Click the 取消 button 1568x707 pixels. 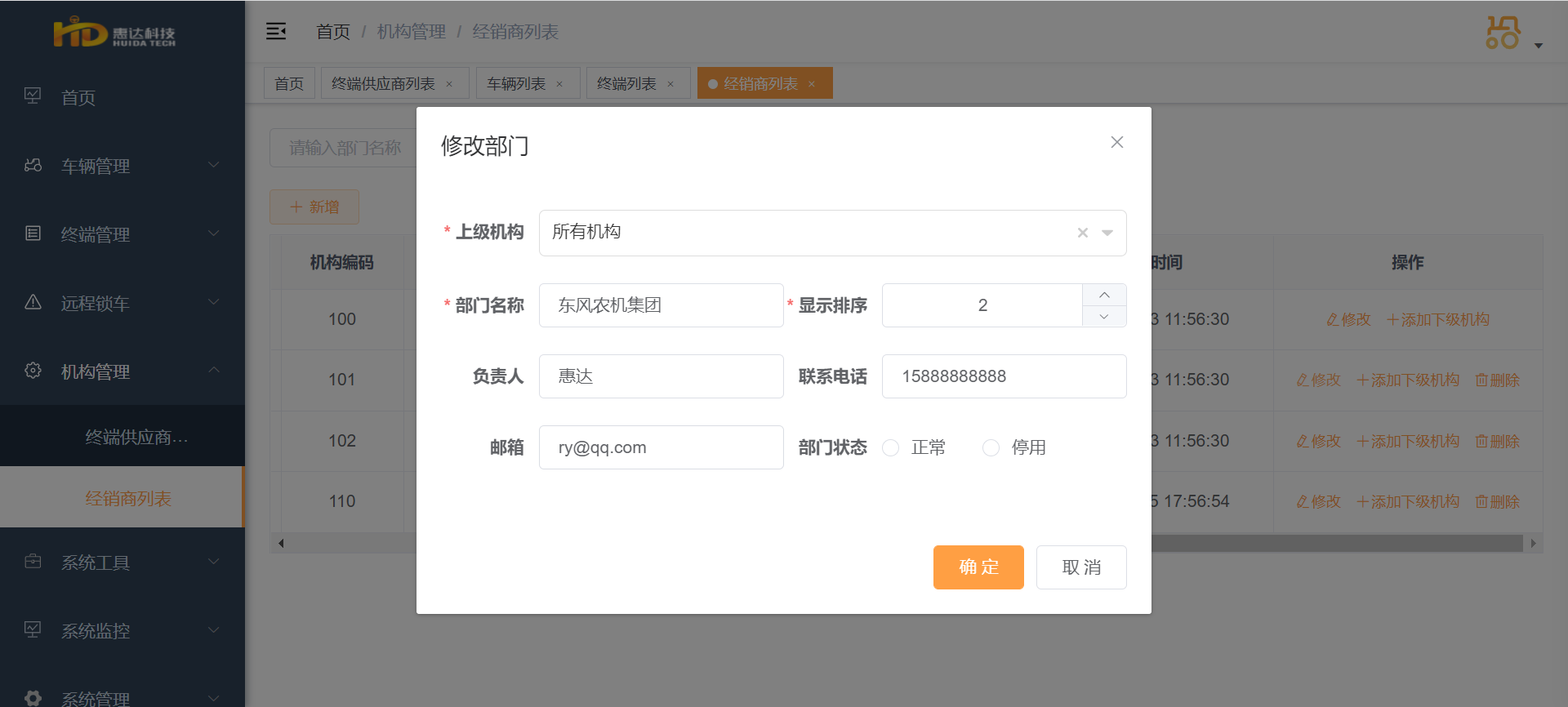coord(1081,567)
